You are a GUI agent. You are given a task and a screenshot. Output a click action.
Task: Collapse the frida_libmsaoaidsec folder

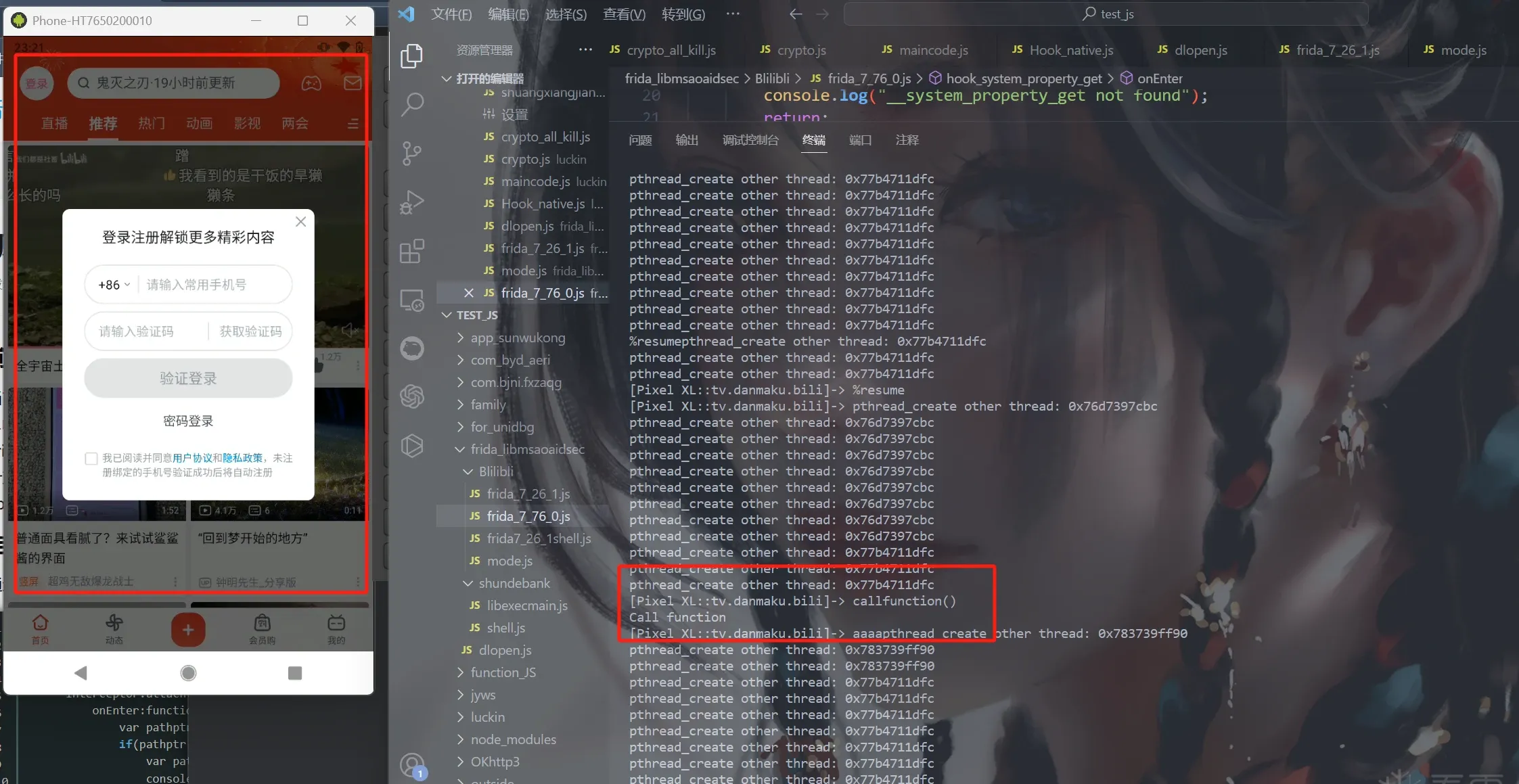point(461,449)
